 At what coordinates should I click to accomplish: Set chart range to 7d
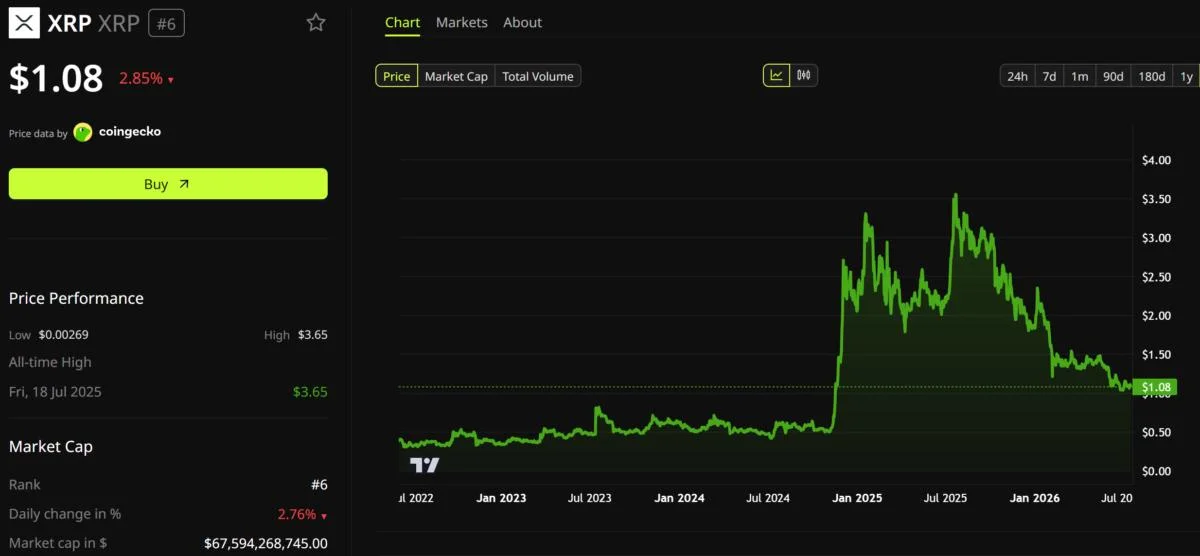click(x=1049, y=76)
